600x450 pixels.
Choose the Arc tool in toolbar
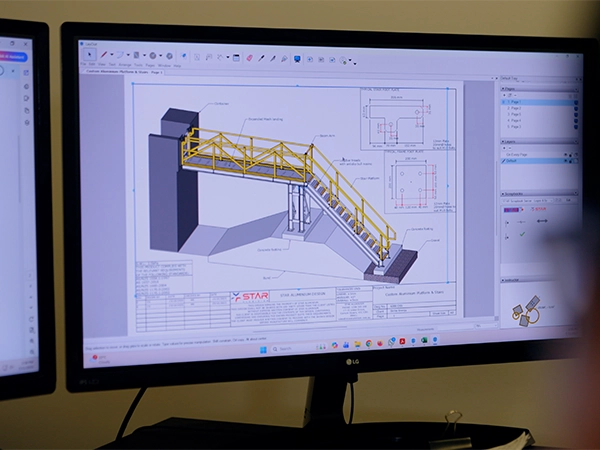point(120,55)
